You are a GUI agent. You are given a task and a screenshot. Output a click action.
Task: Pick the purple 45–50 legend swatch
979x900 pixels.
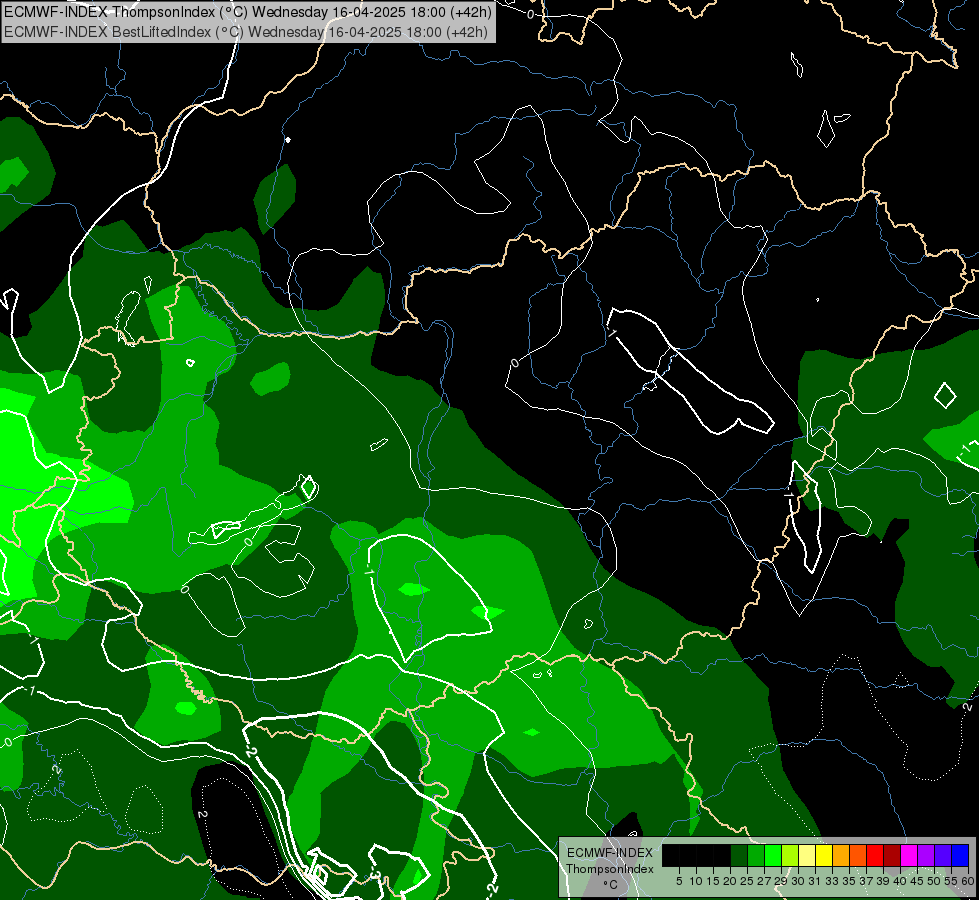(x=927, y=855)
